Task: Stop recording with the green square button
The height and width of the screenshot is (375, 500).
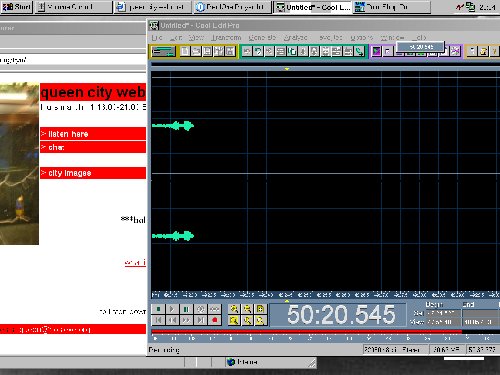Action: coord(158,309)
